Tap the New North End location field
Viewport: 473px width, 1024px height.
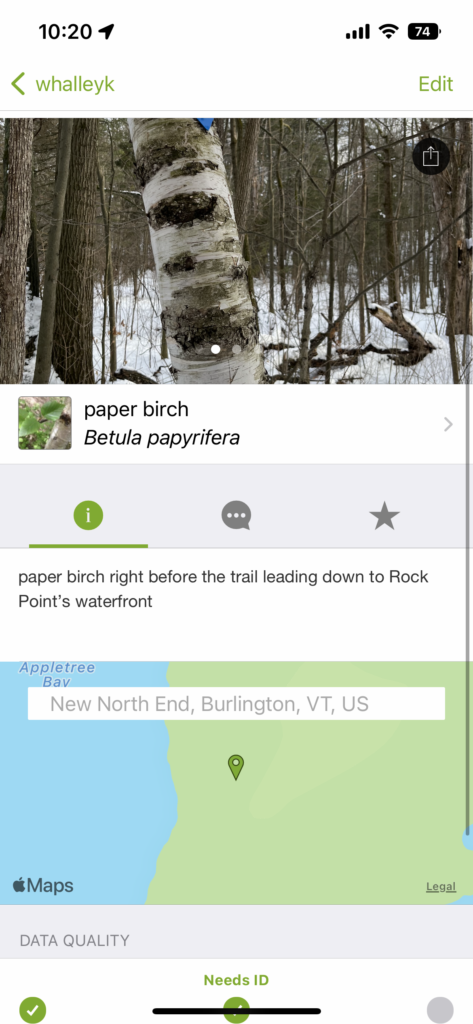(x=236, y=704)
